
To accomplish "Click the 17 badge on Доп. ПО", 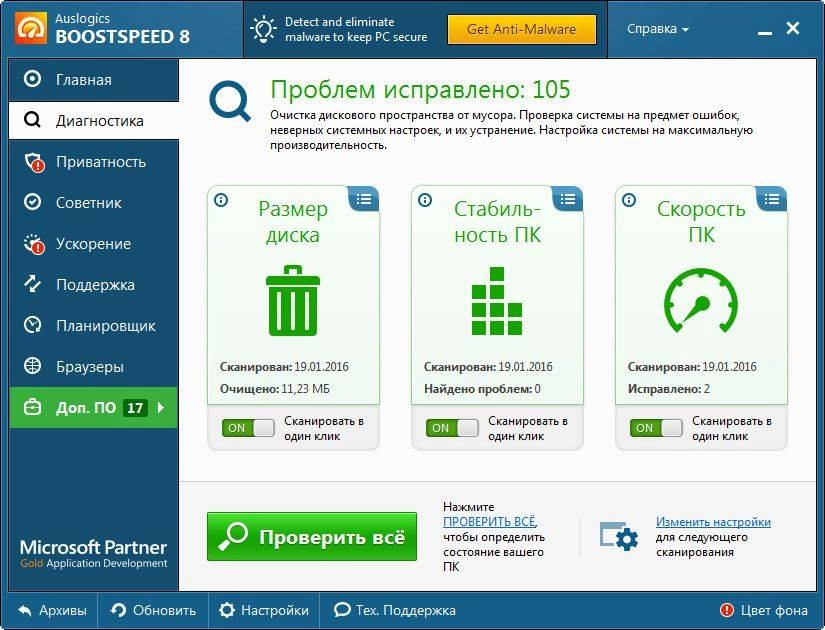I will tap(135, 408).
